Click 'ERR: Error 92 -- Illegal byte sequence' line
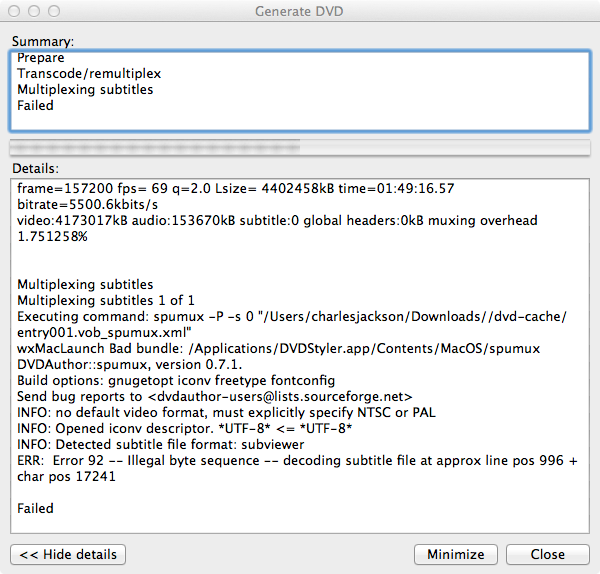 click(297, 461)
